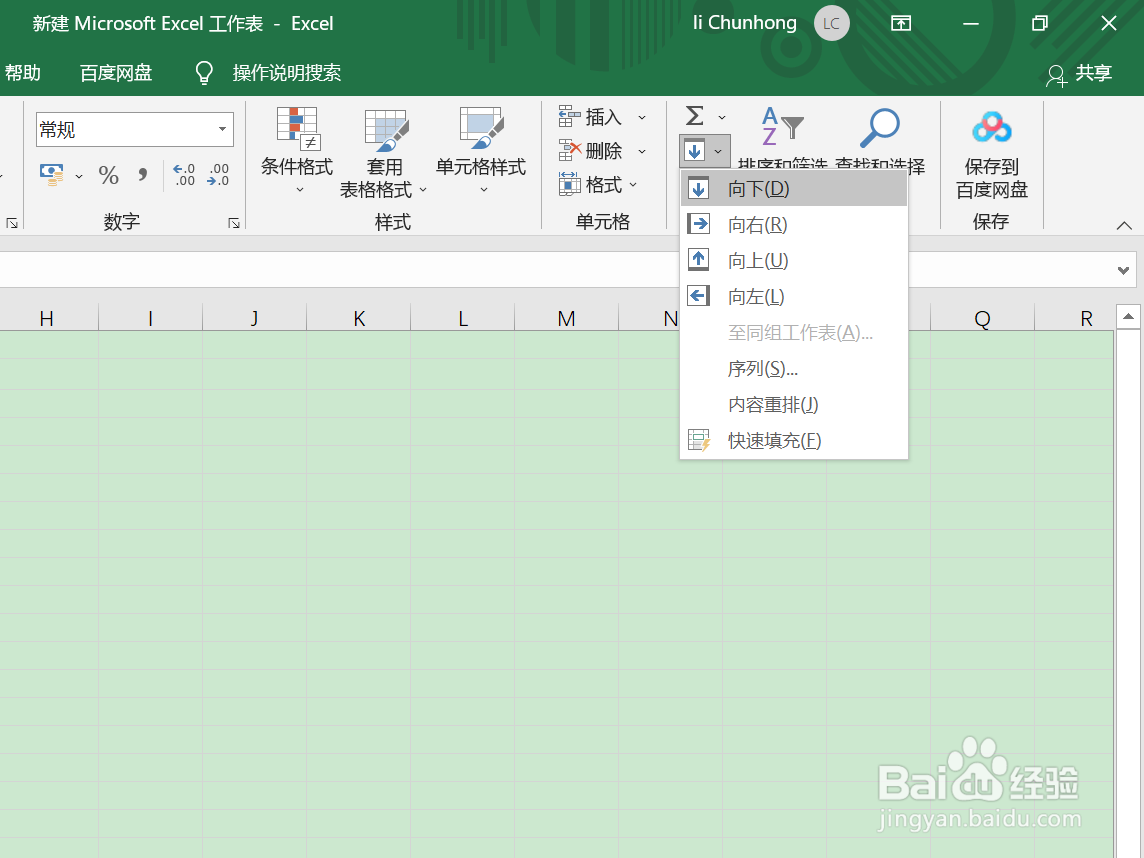
Task: Decrease decimal places
Action: (x=218, y=175)
